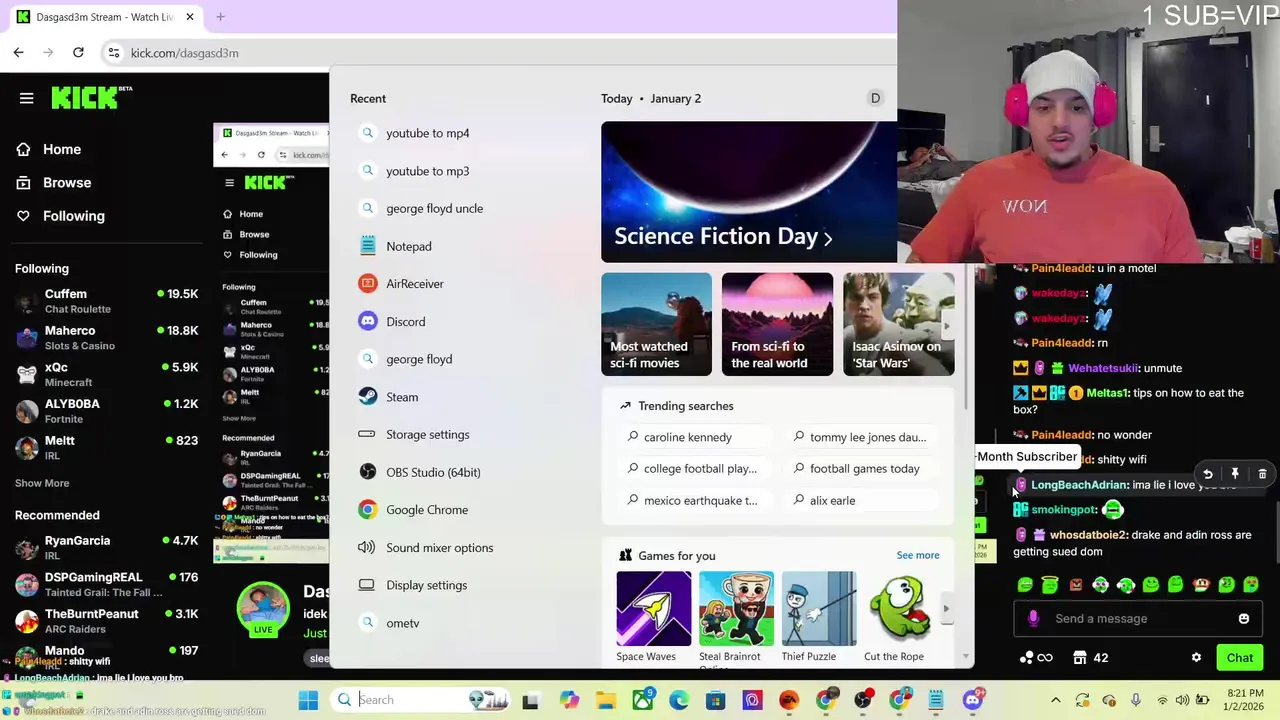Click 'See more' games link
1280x720 pixels.
(917, 555)
